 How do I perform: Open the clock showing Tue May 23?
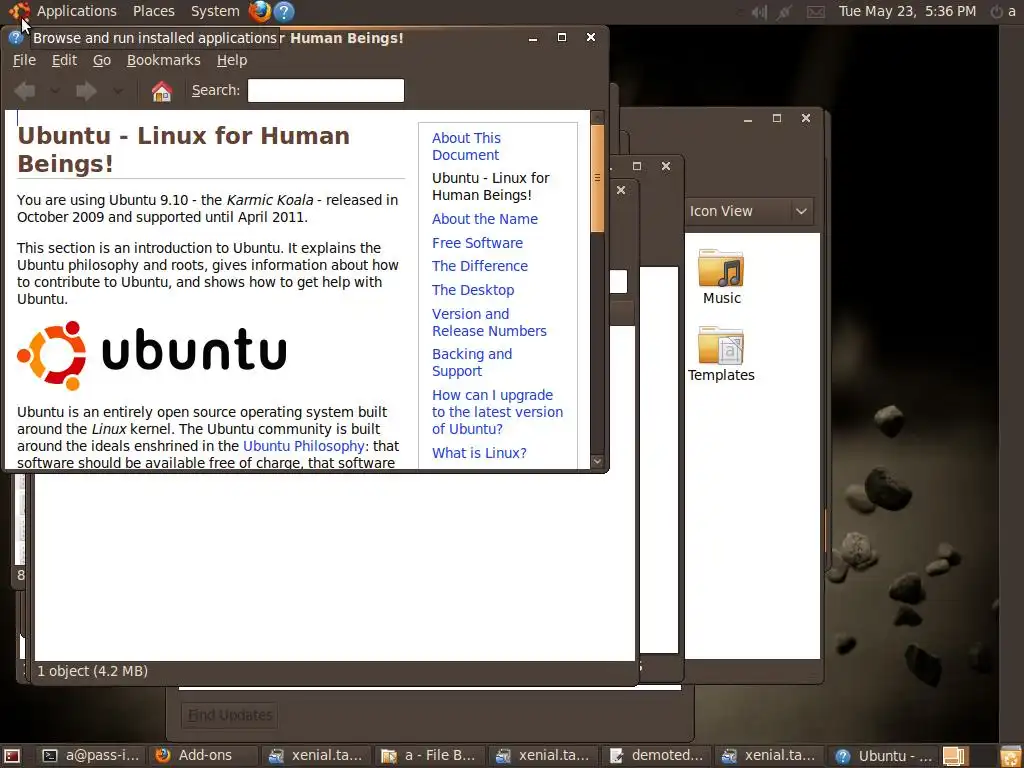coord(907,12)
